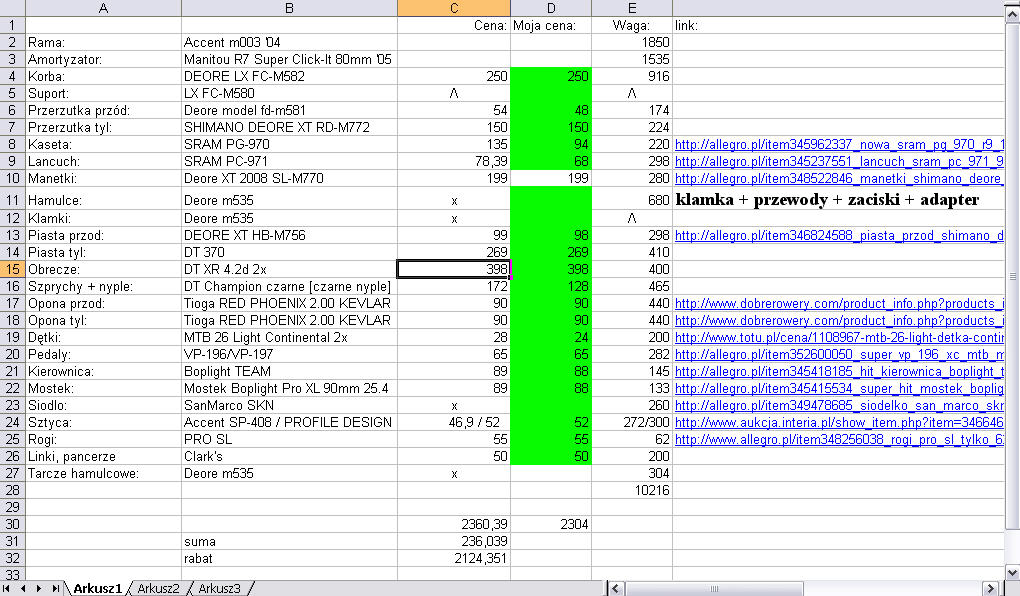
Task: Click next sheet navigation arrow
Action: [x=39, y=588]
